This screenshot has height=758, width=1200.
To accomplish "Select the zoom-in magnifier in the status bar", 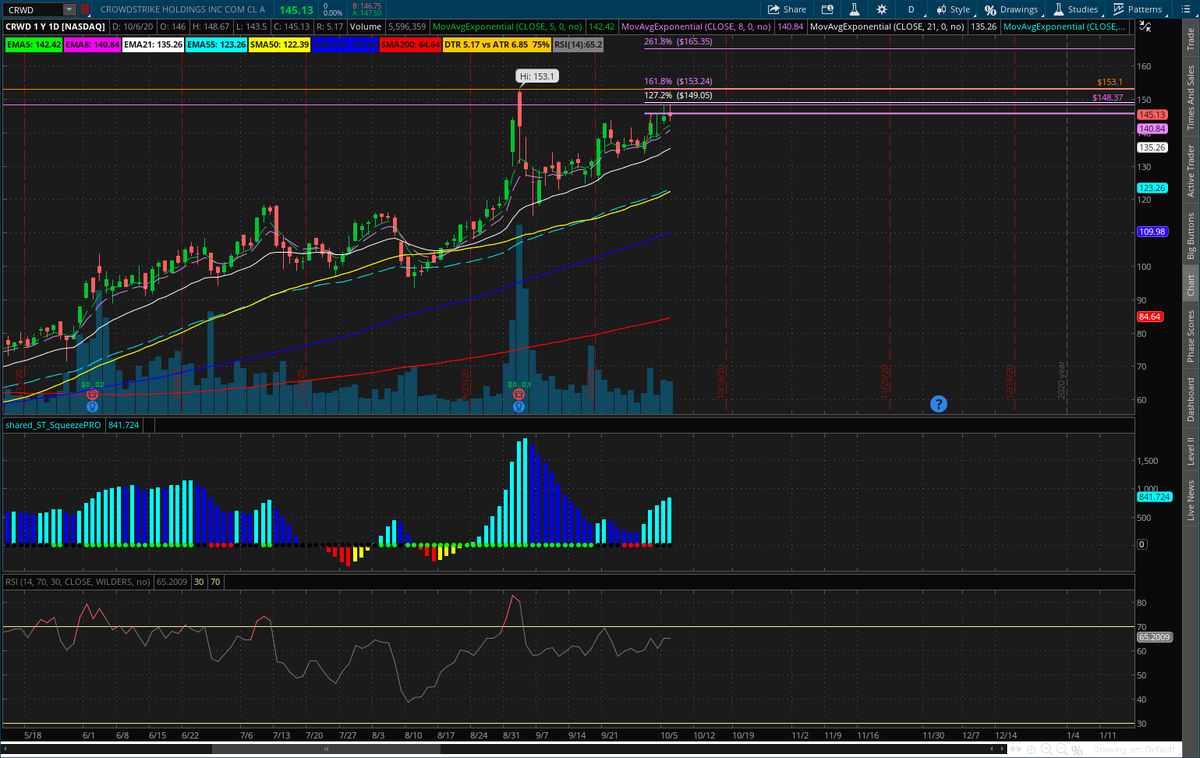I will [x=1046, y=749].
